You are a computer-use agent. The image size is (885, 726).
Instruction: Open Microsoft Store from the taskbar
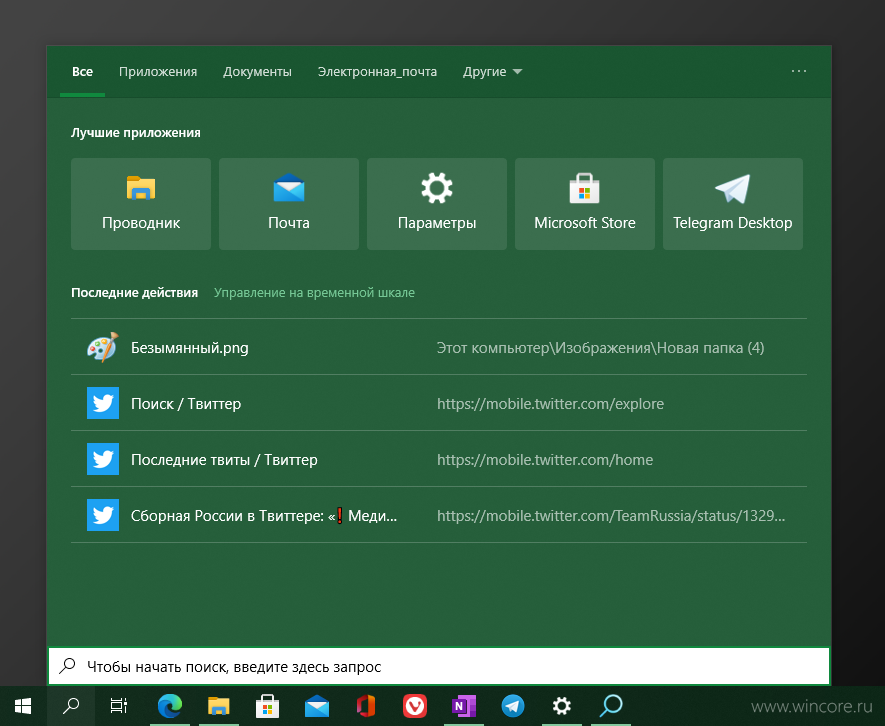(268, 706)
